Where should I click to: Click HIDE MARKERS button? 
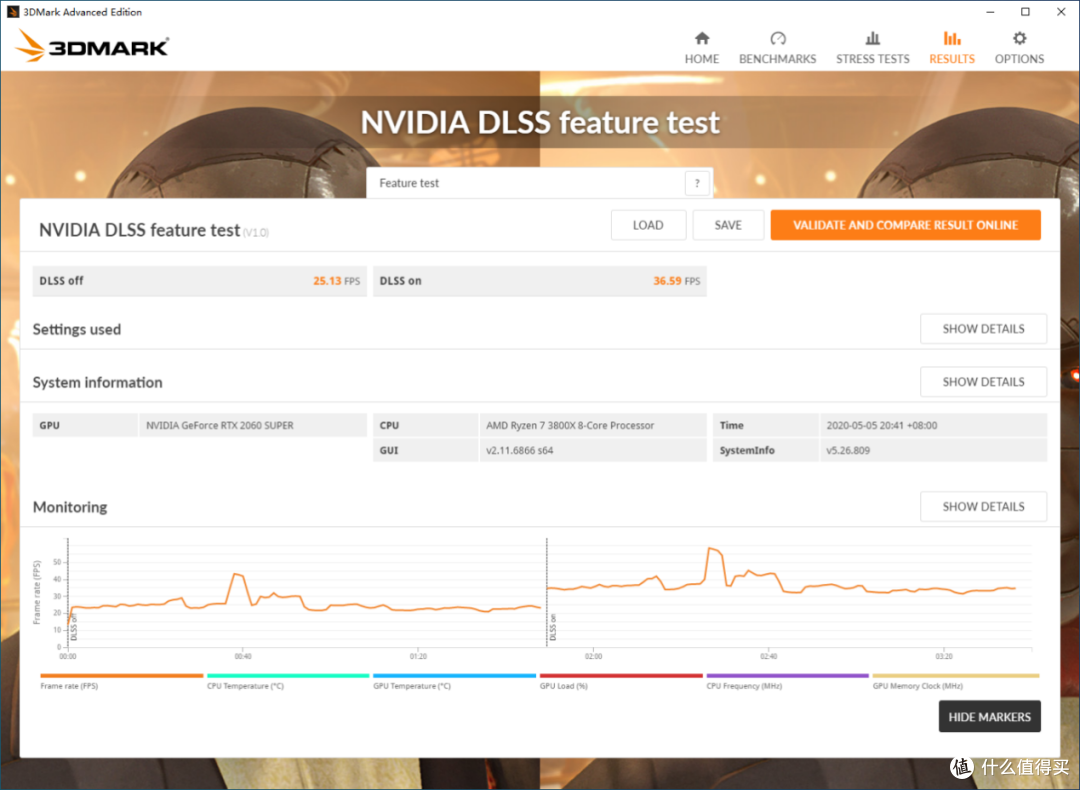point(989,716)
